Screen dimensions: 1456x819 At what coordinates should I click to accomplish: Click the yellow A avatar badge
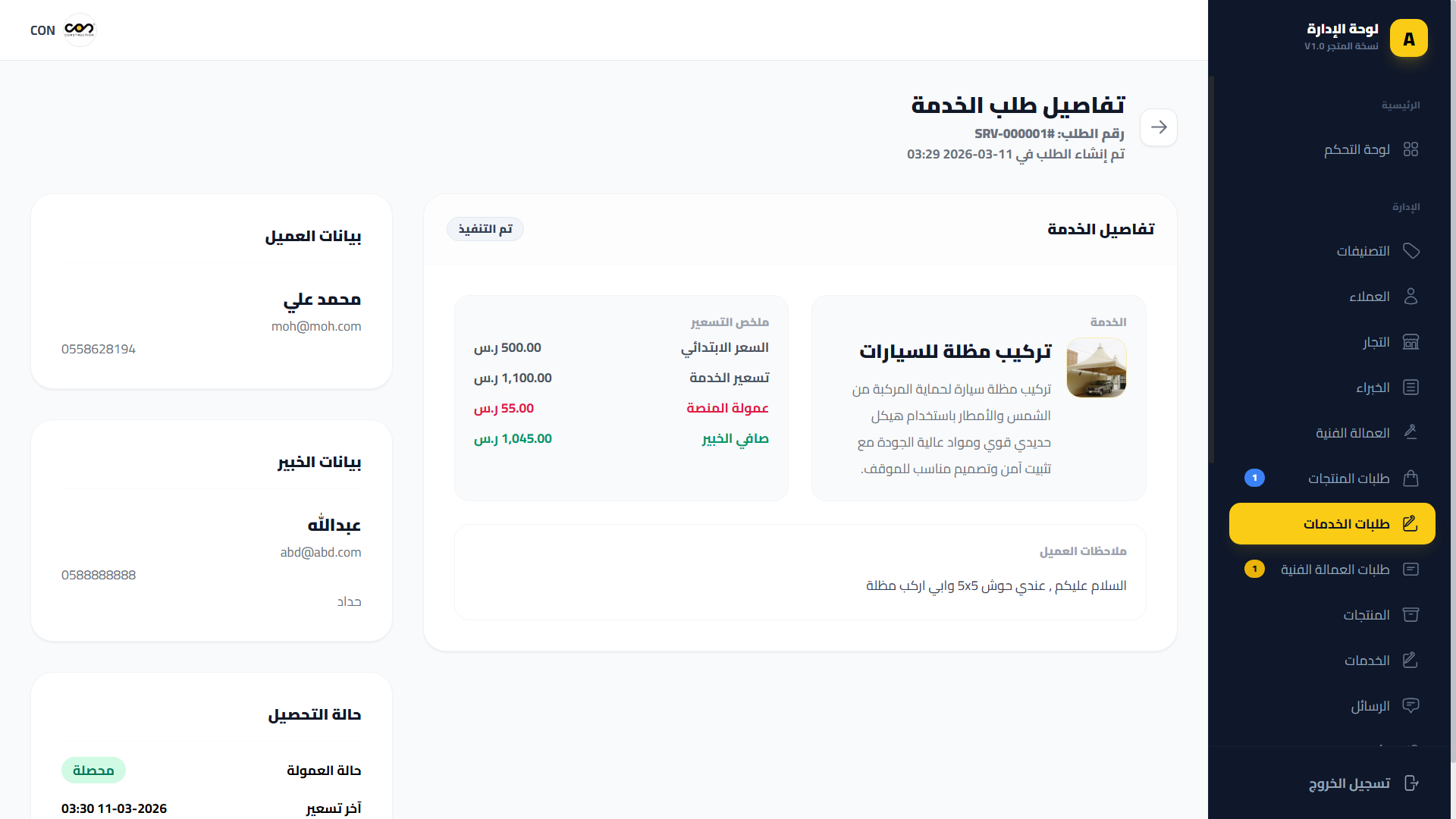(x=1408, y=39)
